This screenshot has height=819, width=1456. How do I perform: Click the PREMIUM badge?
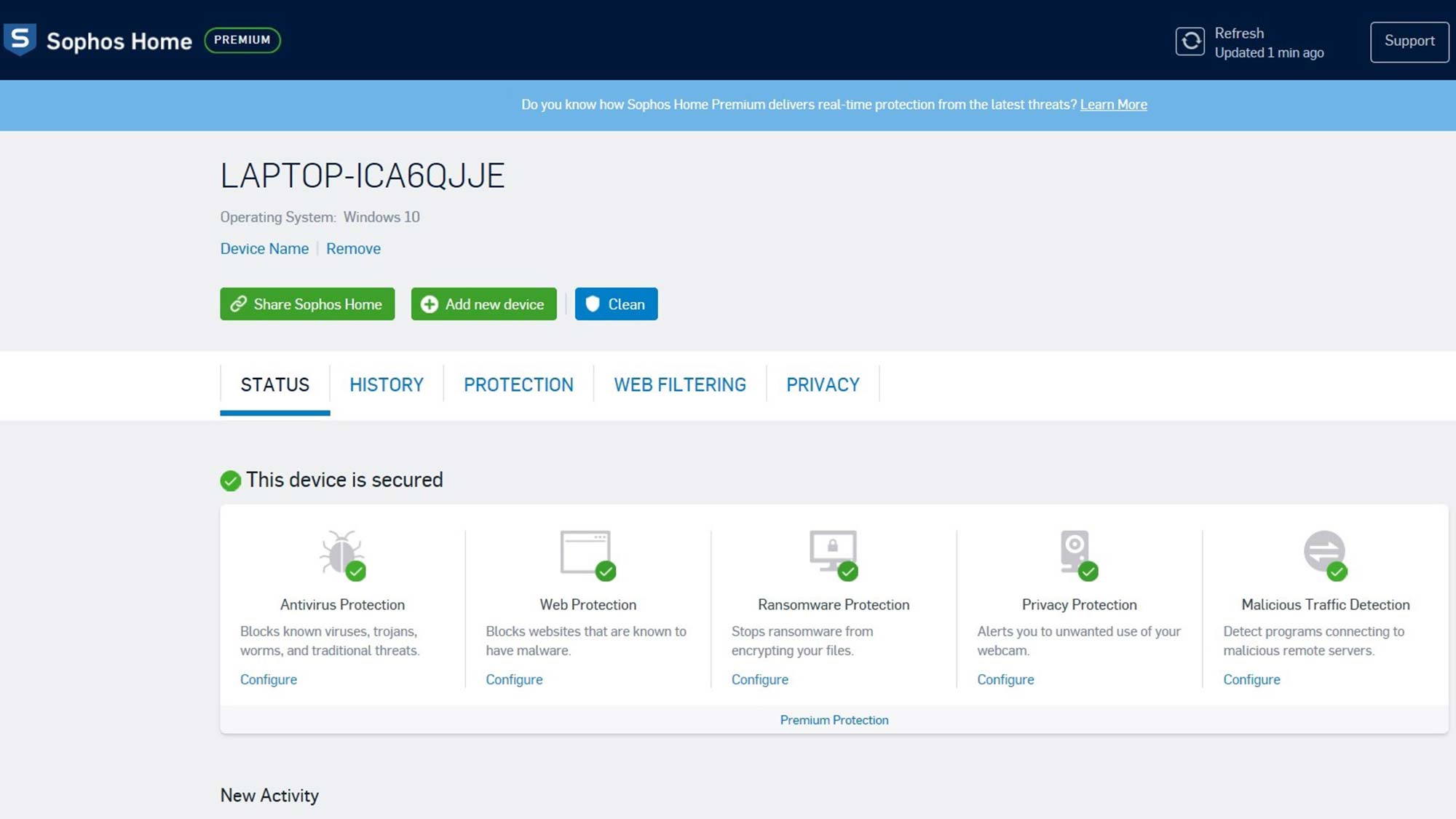(x=242, y=40)
